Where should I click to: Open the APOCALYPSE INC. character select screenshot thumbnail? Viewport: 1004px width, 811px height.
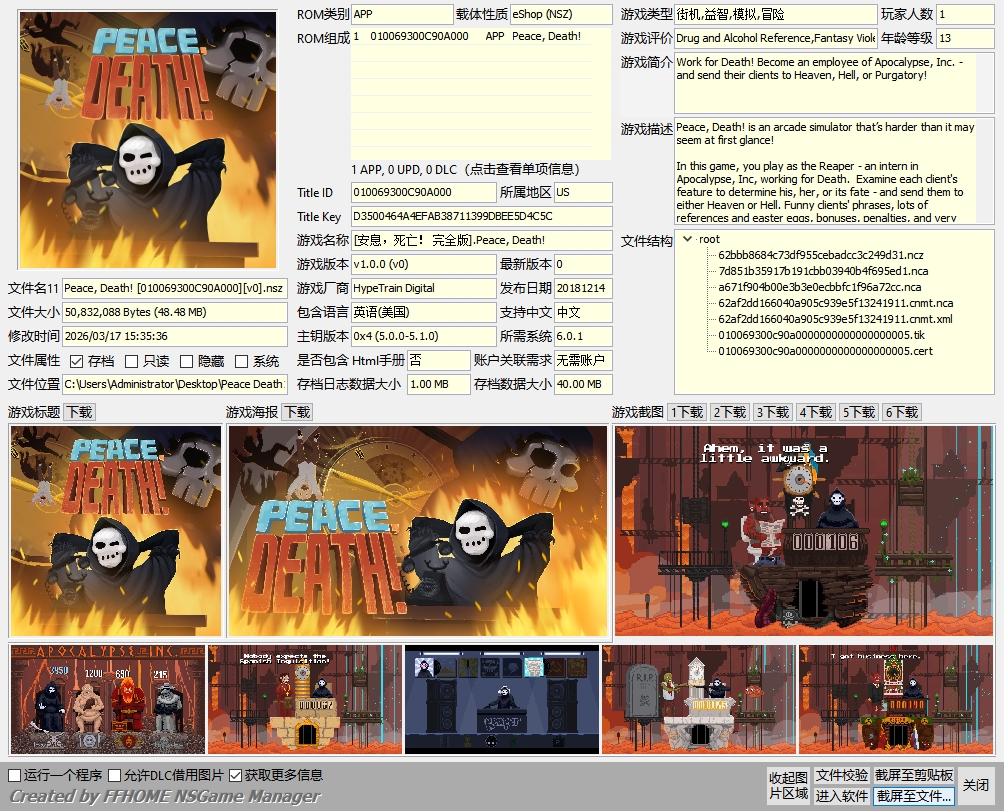tap(105, 699)
